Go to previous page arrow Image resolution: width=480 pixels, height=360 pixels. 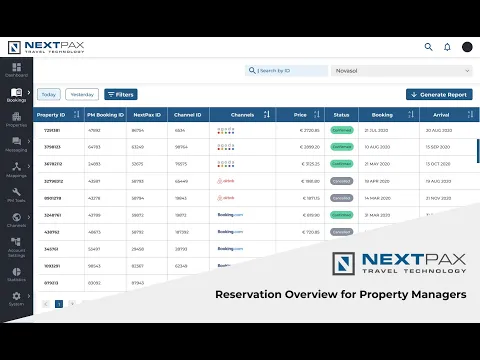click(46, 304)
